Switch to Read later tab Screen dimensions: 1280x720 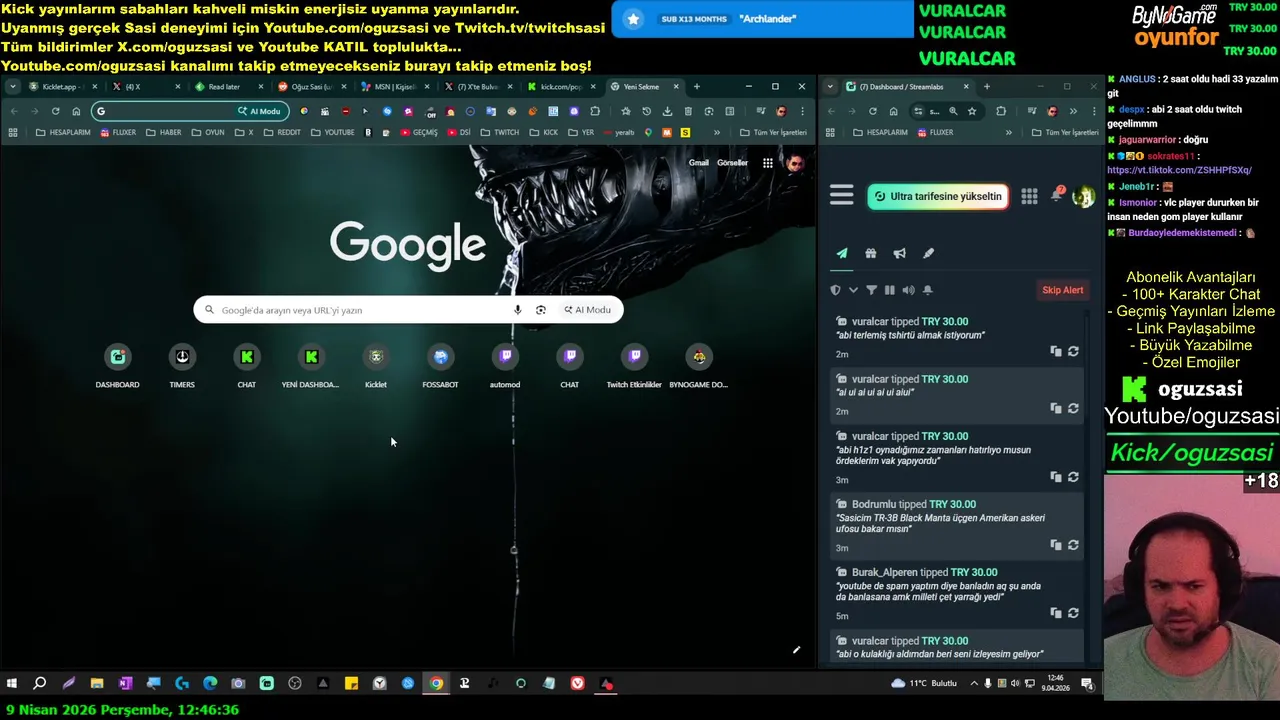(x=228, y=87)
